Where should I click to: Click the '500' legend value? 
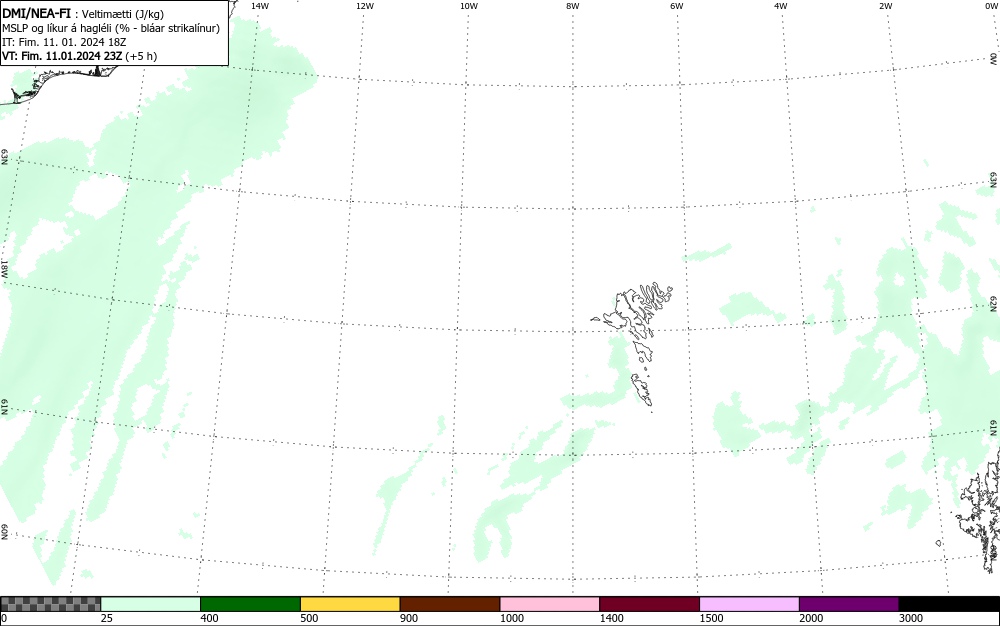click(x=309, y=618)
